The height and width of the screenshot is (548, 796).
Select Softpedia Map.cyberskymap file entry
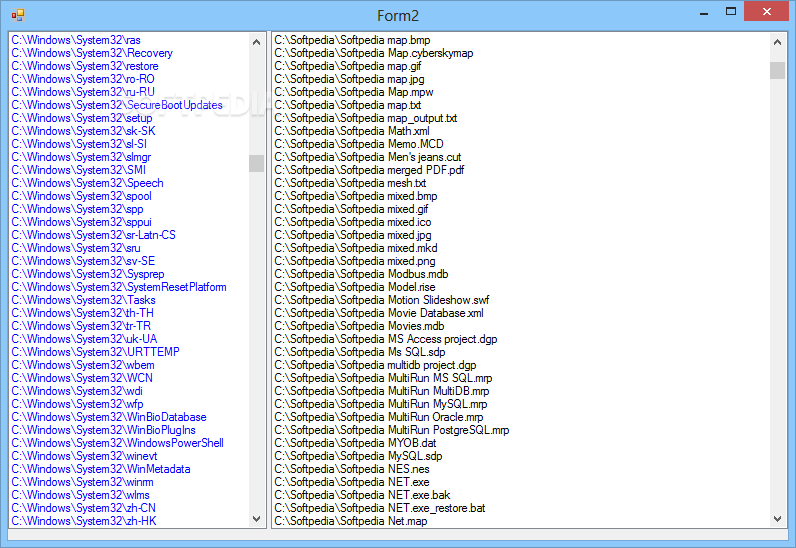click(x=374, y=53)
